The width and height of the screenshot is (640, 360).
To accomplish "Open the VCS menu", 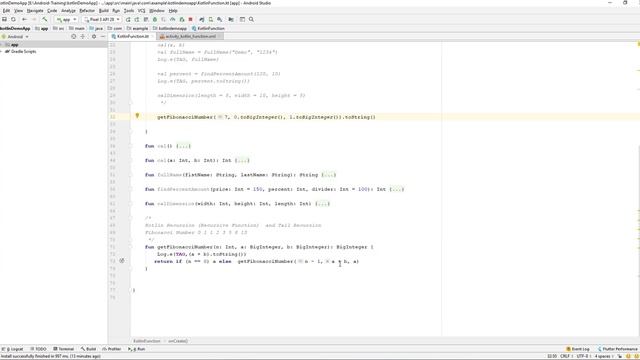I will (142, 11).
